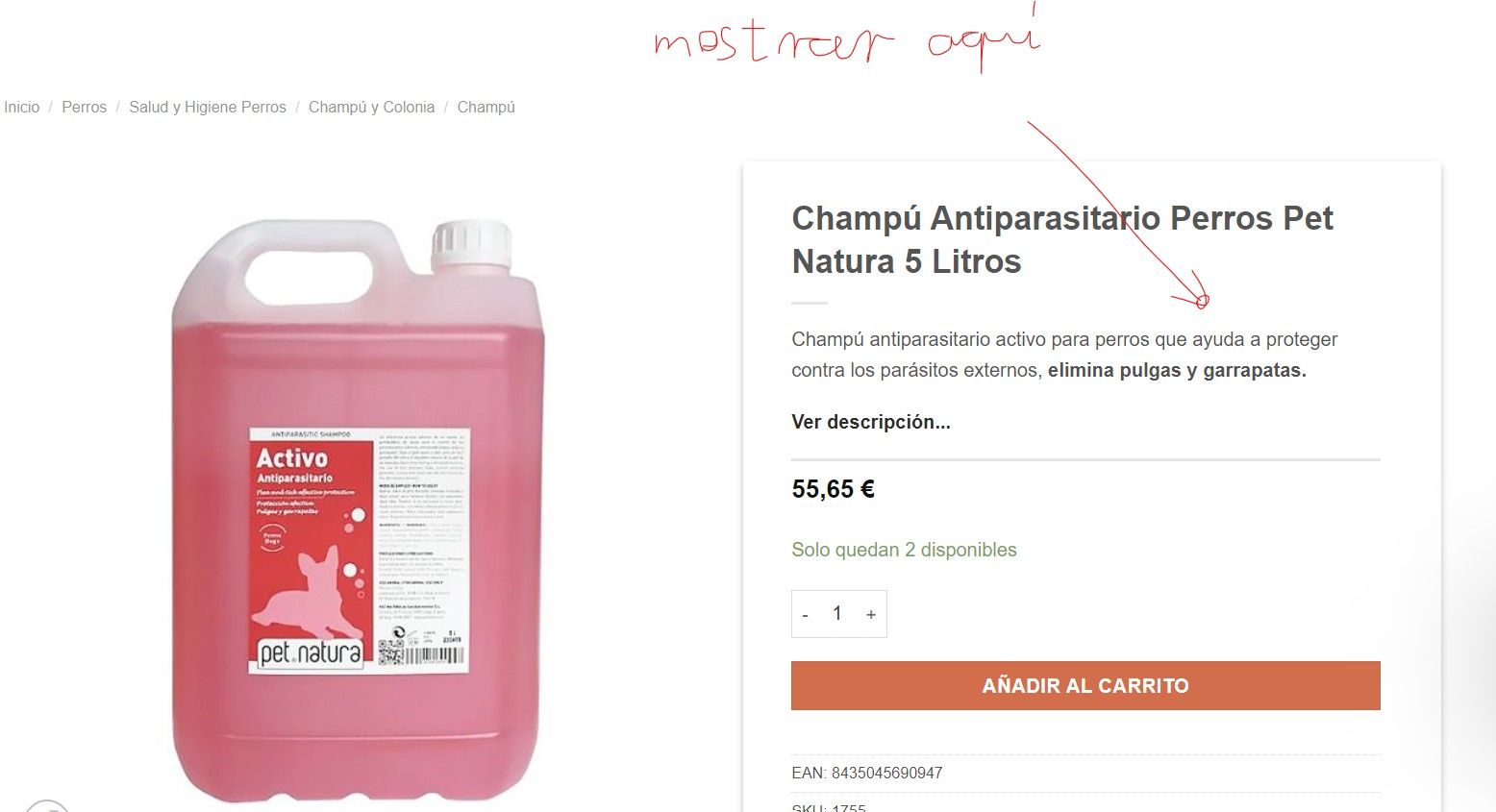
Task: Click the handwritten mostrar aquí annotation
Action: (x=847, y=38)
